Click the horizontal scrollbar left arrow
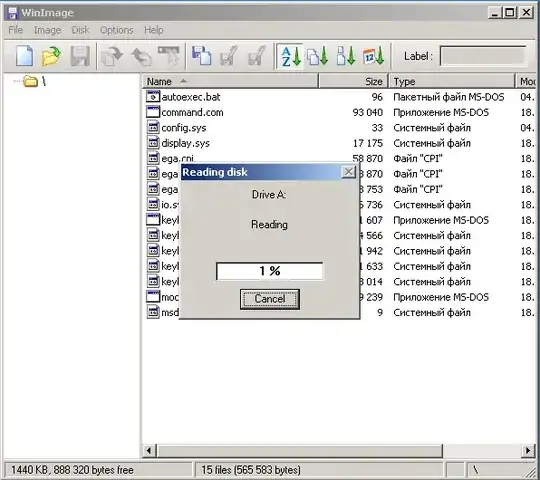Viewport: 540px width, 480px height. [149, 450]
